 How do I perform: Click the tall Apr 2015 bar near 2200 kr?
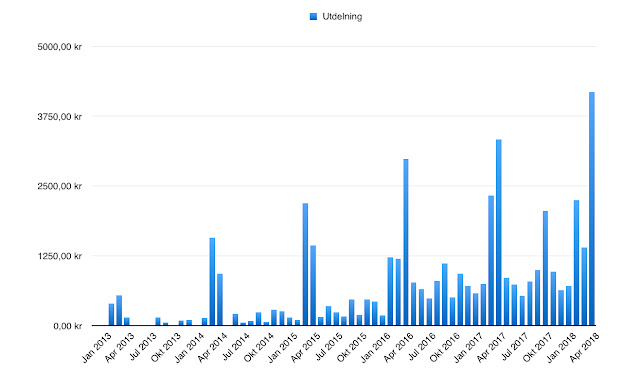tap(305, 264)
